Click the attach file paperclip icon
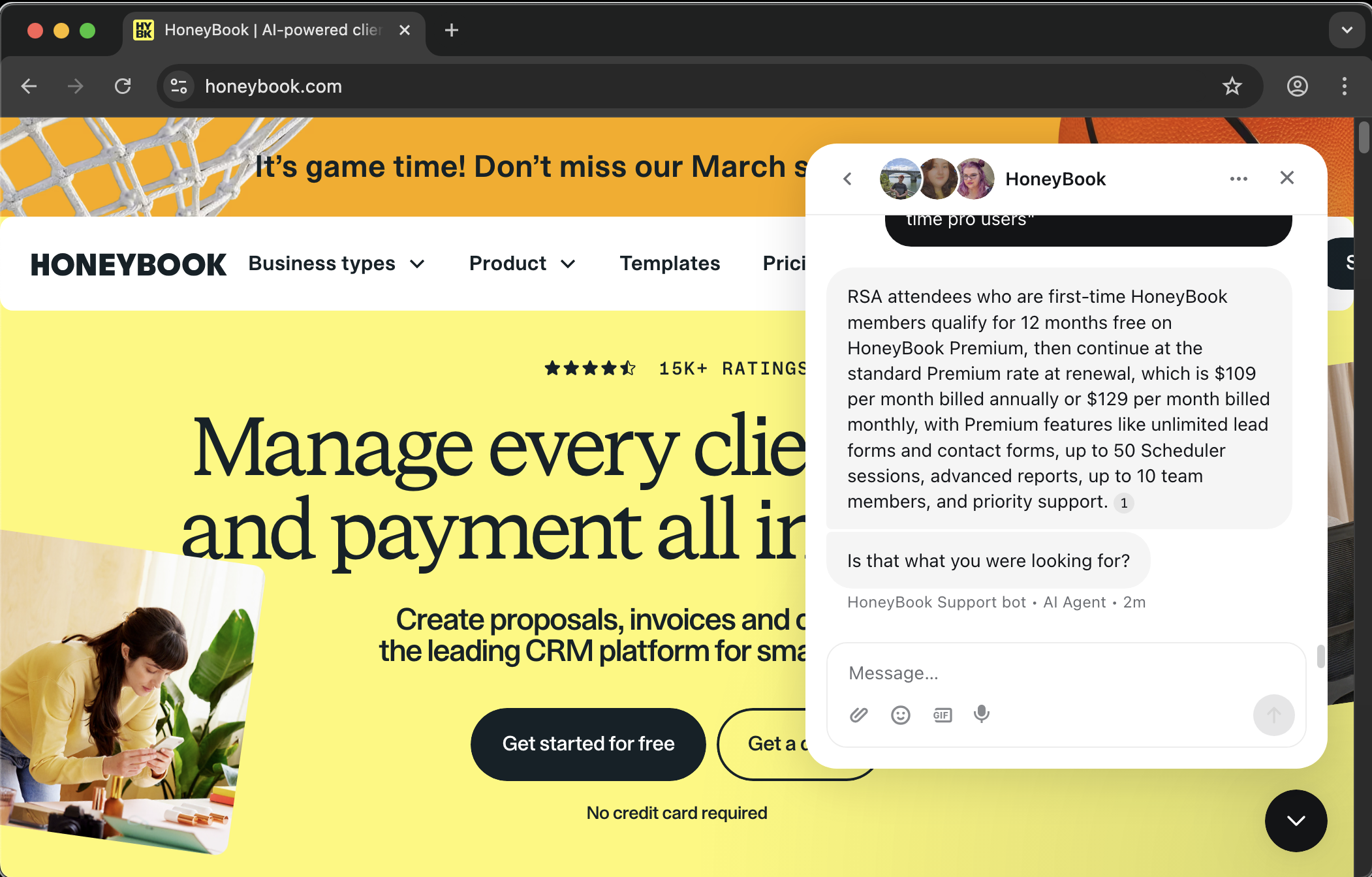 pos(858,715)
